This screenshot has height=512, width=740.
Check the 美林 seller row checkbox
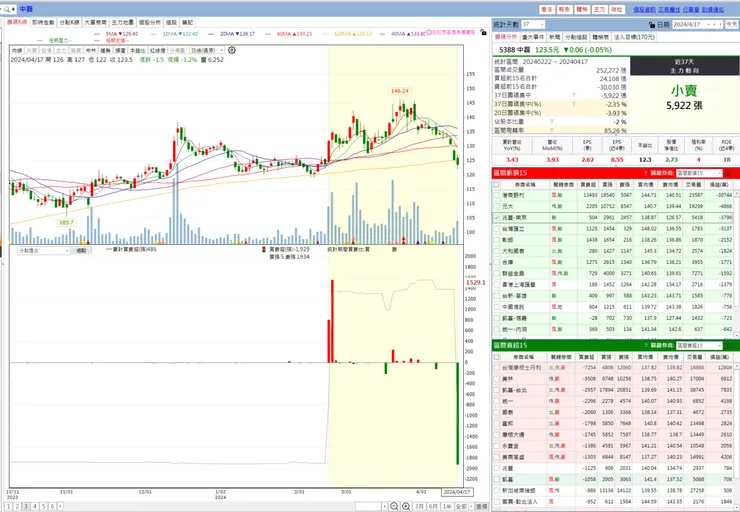point(496,379)
